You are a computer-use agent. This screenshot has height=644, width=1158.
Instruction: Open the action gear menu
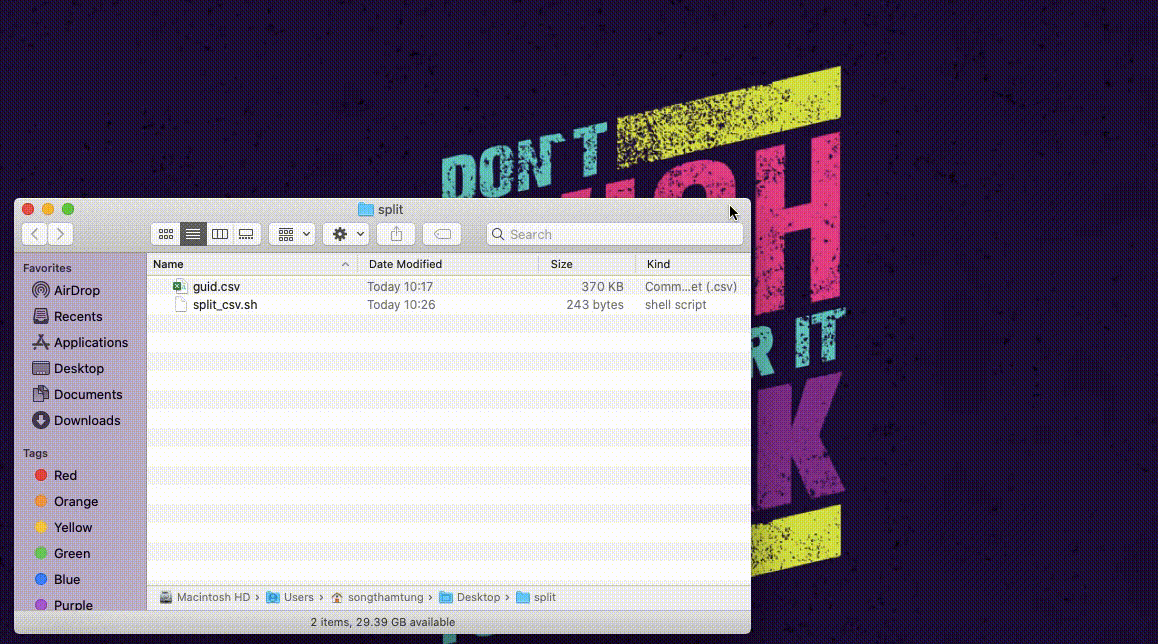[346, 234]
